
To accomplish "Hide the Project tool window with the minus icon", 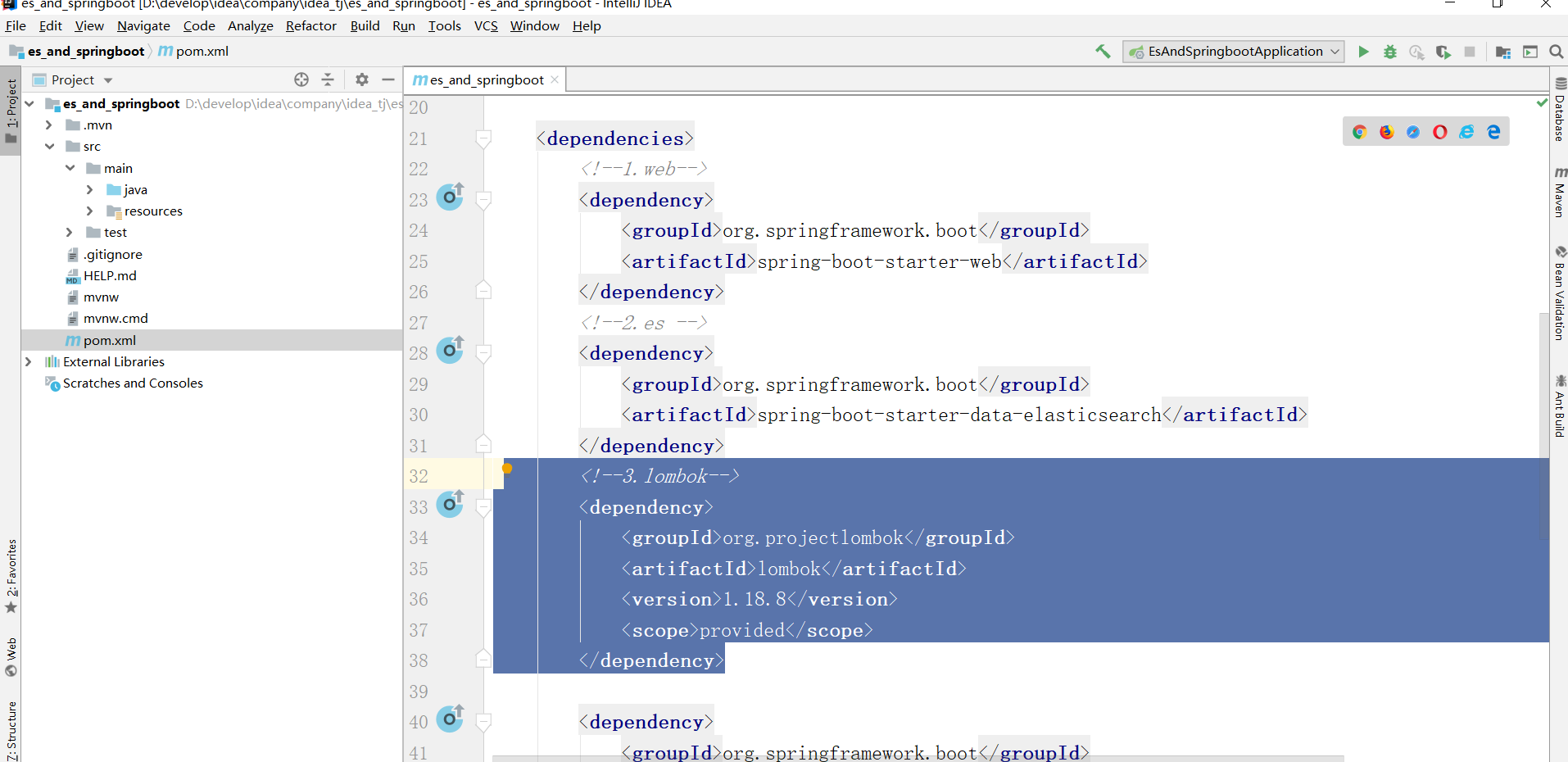I will [388, 79].
